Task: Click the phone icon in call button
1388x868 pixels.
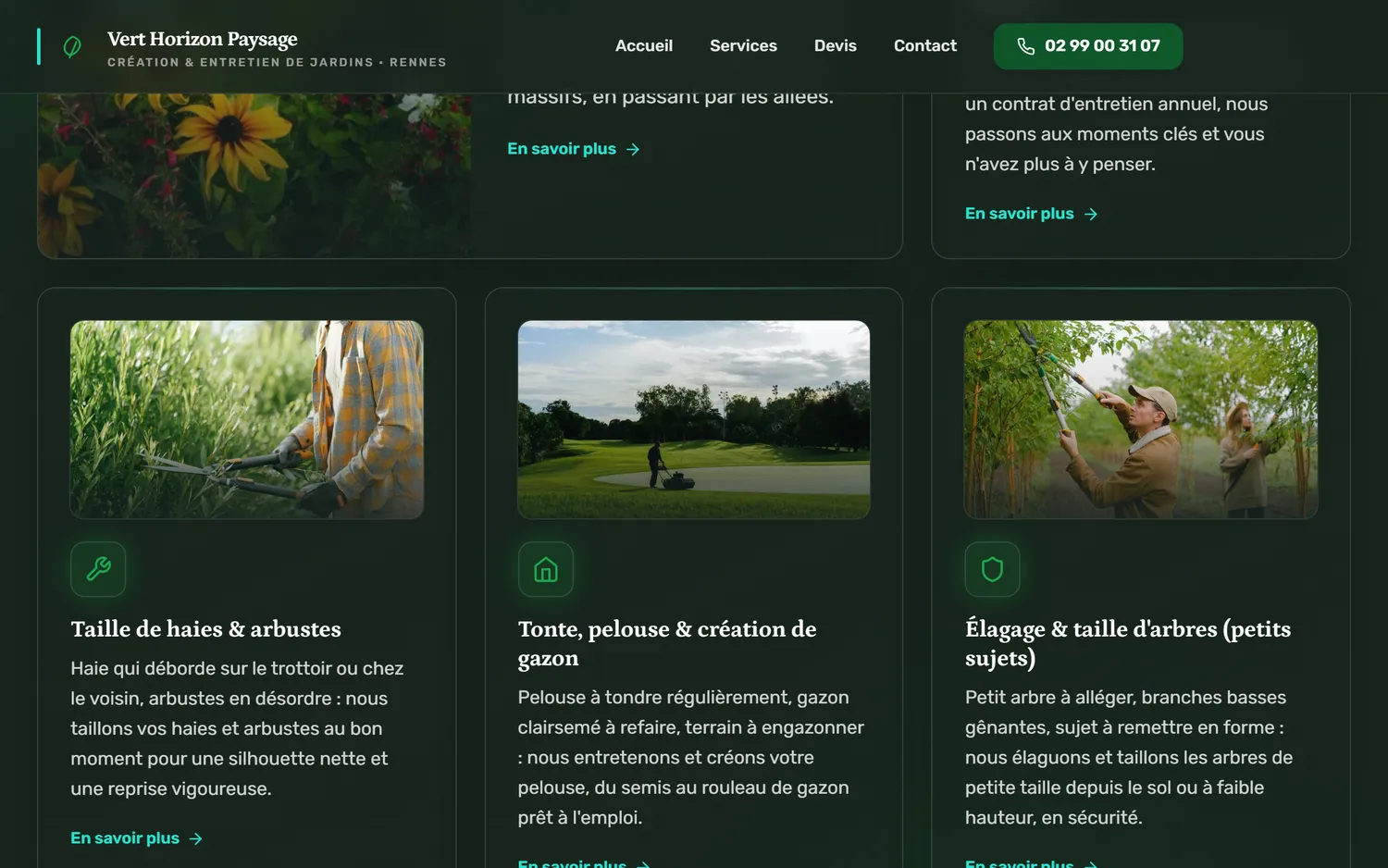Action: pyautogui.click(x=1026, y=46)
